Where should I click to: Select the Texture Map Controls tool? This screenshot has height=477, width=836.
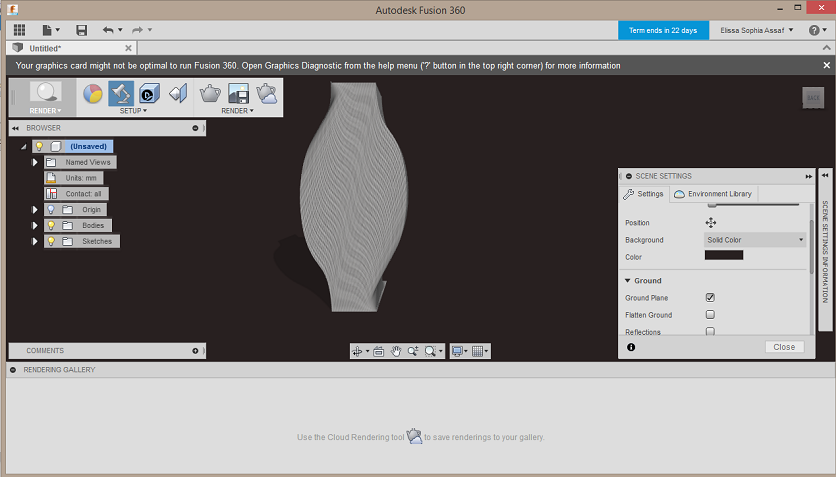(x=178, y=94)
